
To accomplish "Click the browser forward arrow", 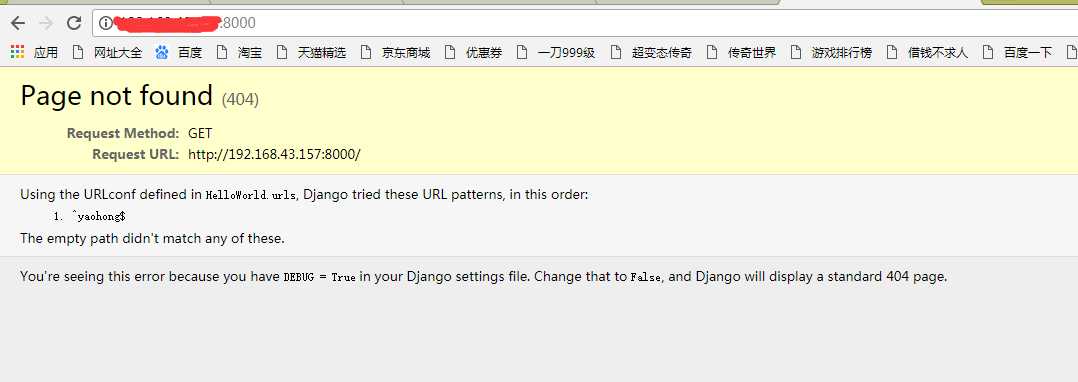I will (46, 23).
